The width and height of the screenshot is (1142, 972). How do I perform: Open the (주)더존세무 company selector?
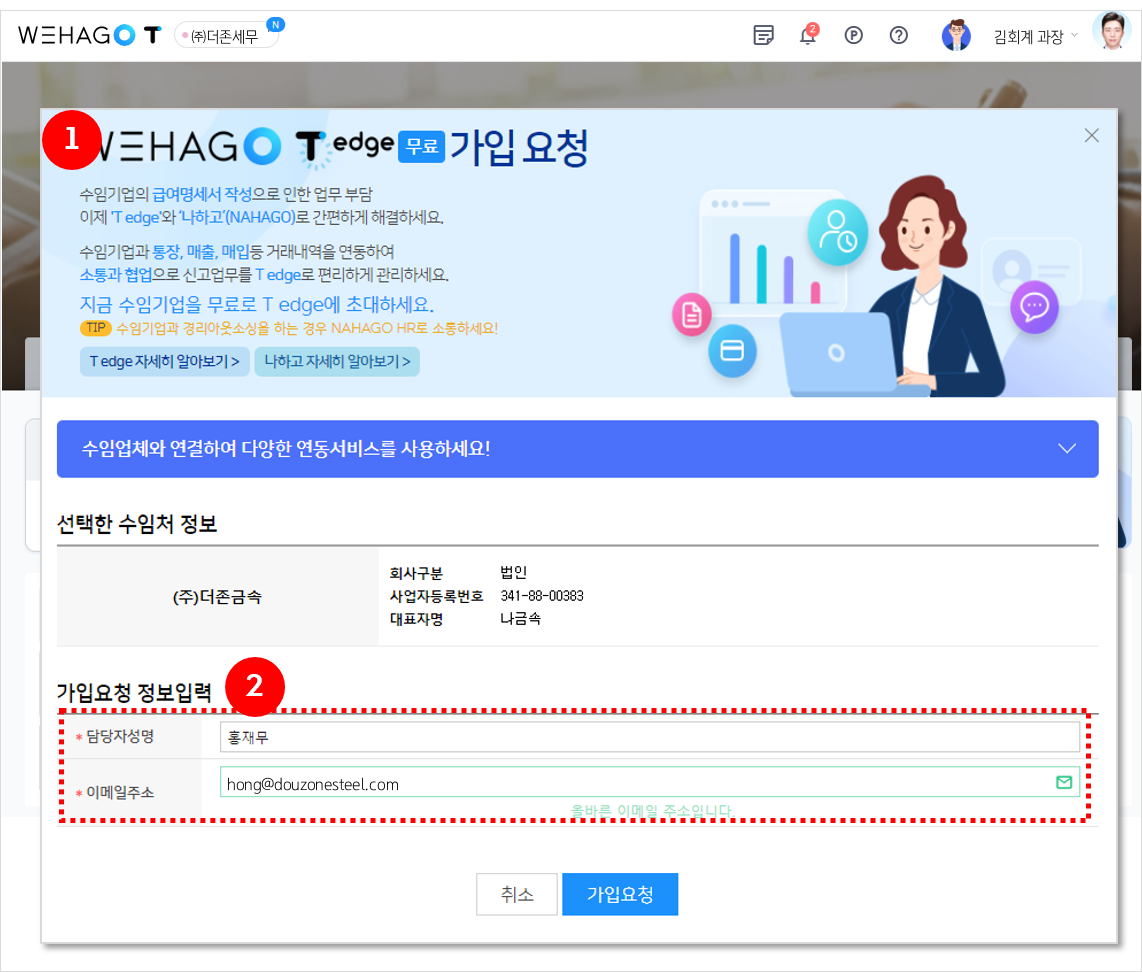225,36
